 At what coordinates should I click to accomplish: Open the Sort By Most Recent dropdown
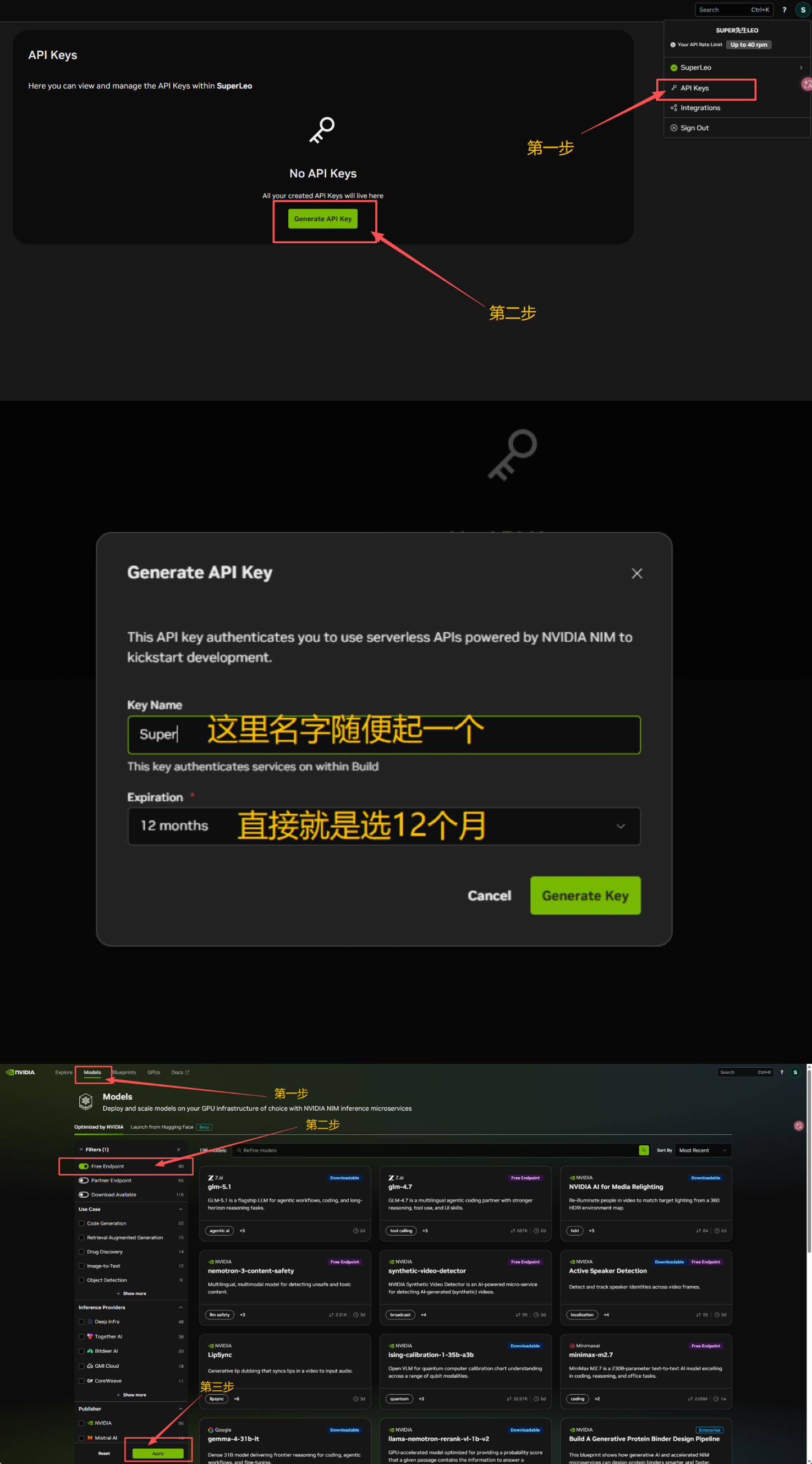tap(703, 1150)
